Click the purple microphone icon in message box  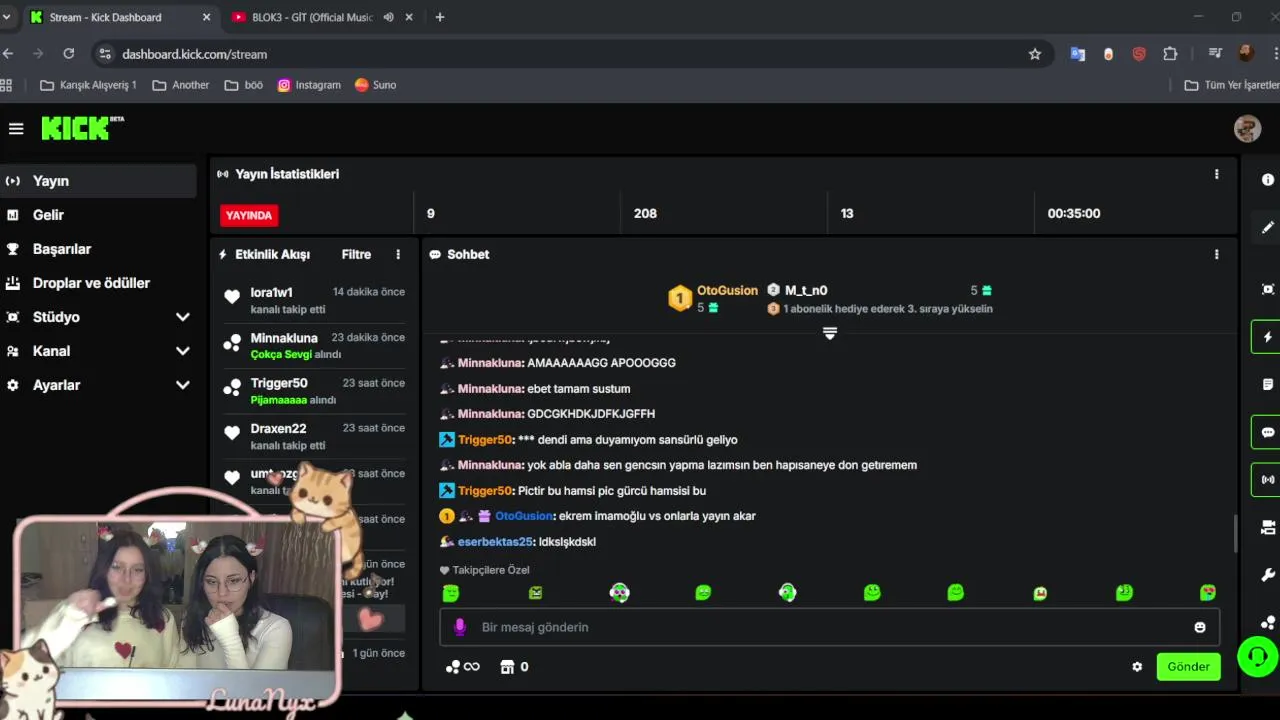click(460, 627)
